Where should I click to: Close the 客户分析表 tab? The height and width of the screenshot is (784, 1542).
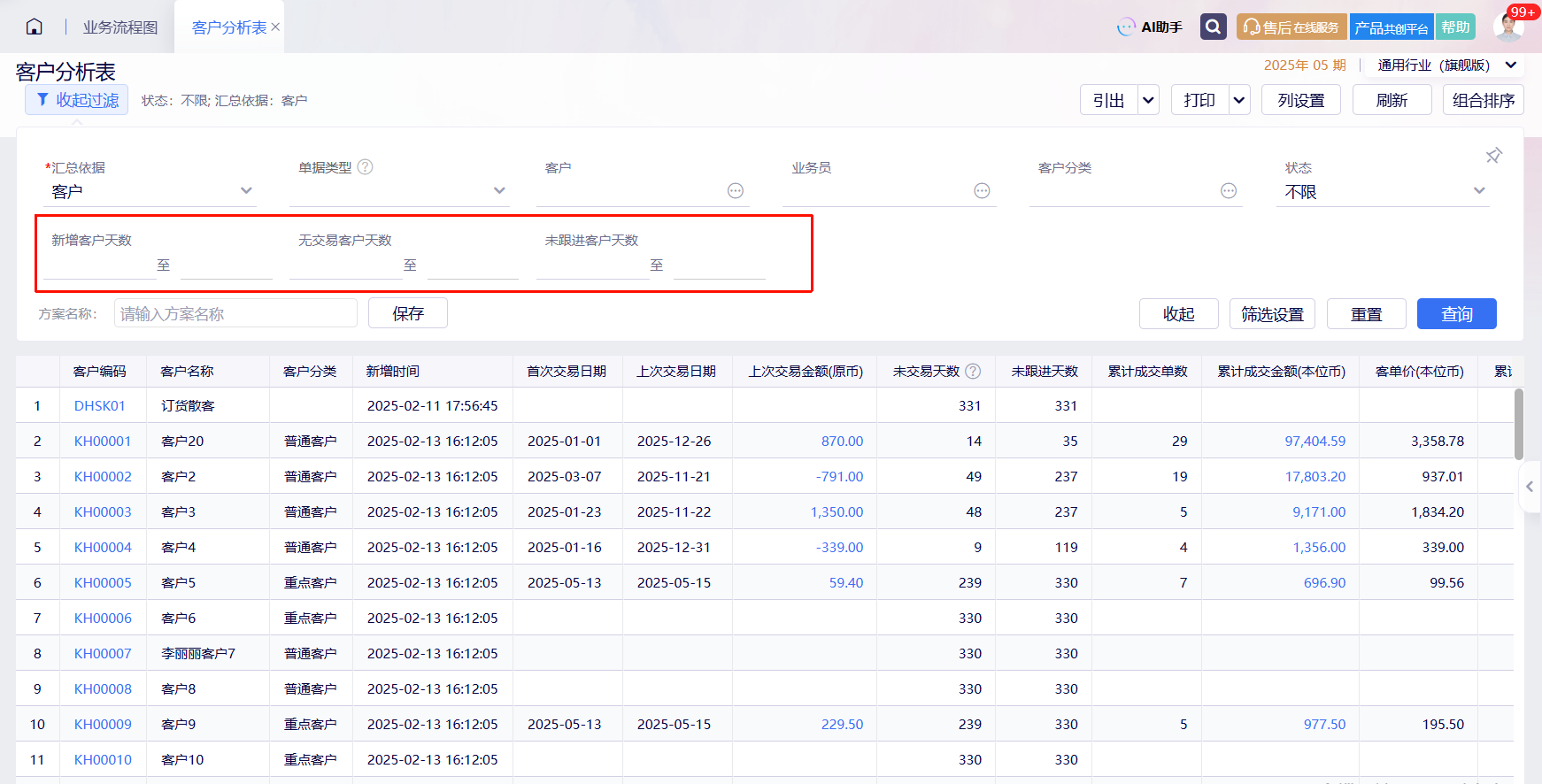pos(276,27)
